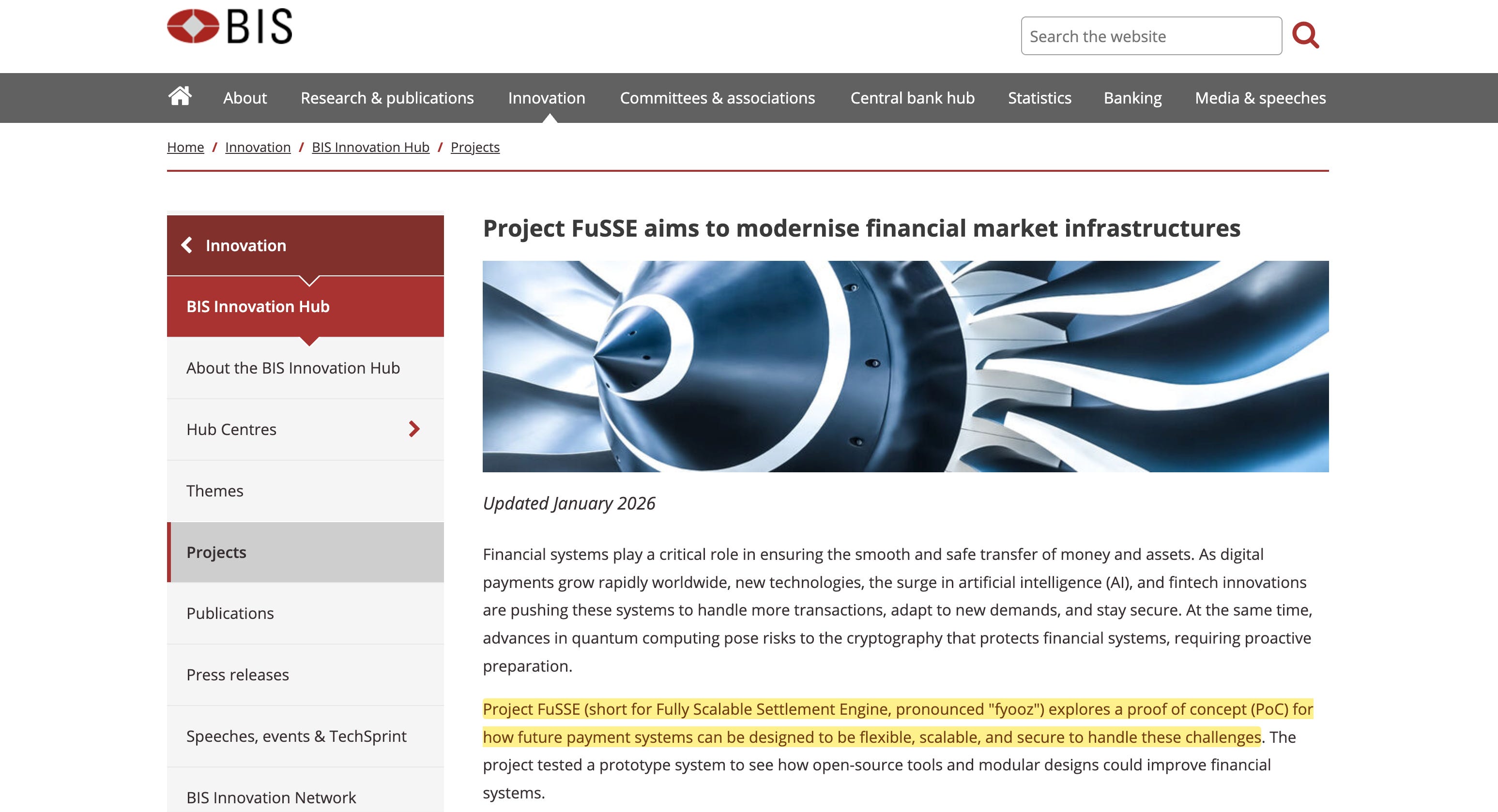This screenshot has width=1498, height=812.
Task: Open the Innovation navigation menu
Action: coord(546,98)
